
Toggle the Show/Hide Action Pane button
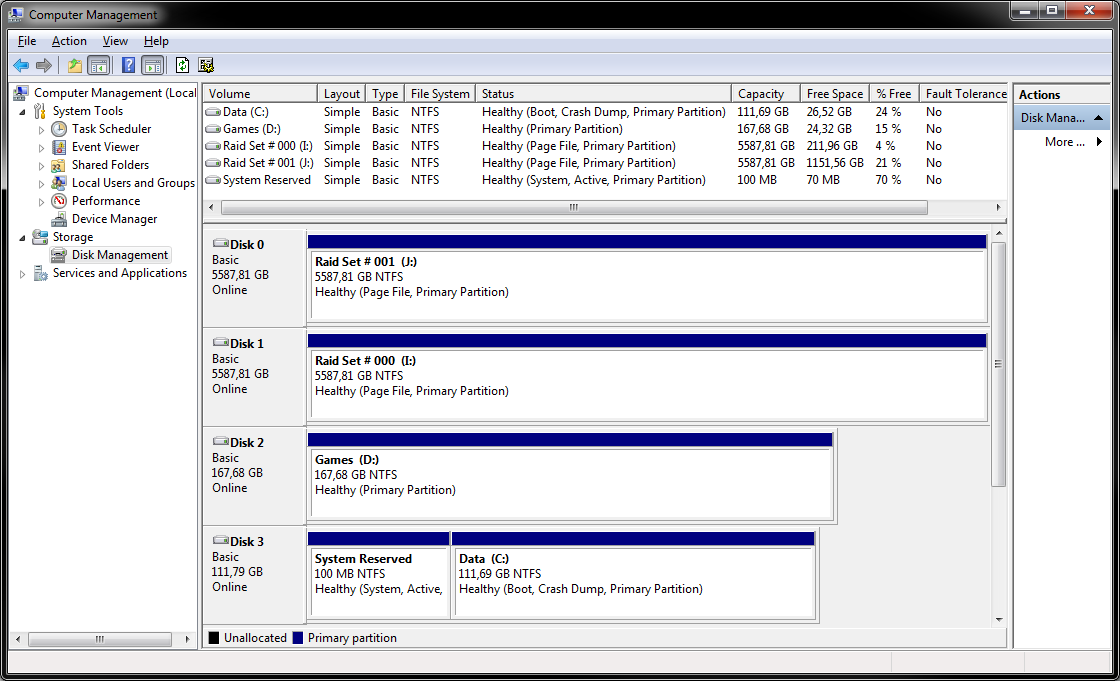pos(152,65)
